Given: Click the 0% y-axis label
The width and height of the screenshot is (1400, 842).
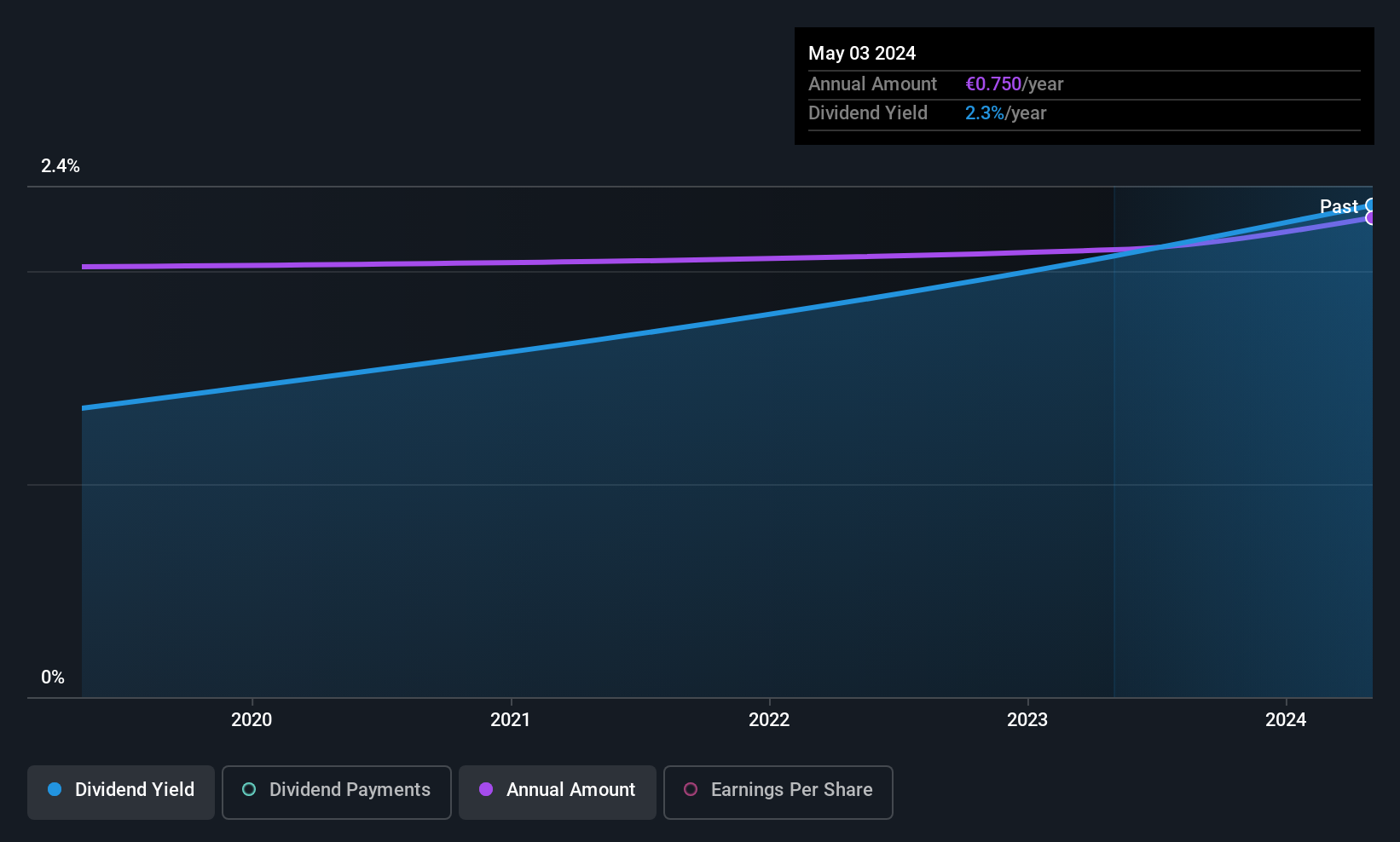Looking at the screenshot, I should pyautogui.click(x=53, y=678).
